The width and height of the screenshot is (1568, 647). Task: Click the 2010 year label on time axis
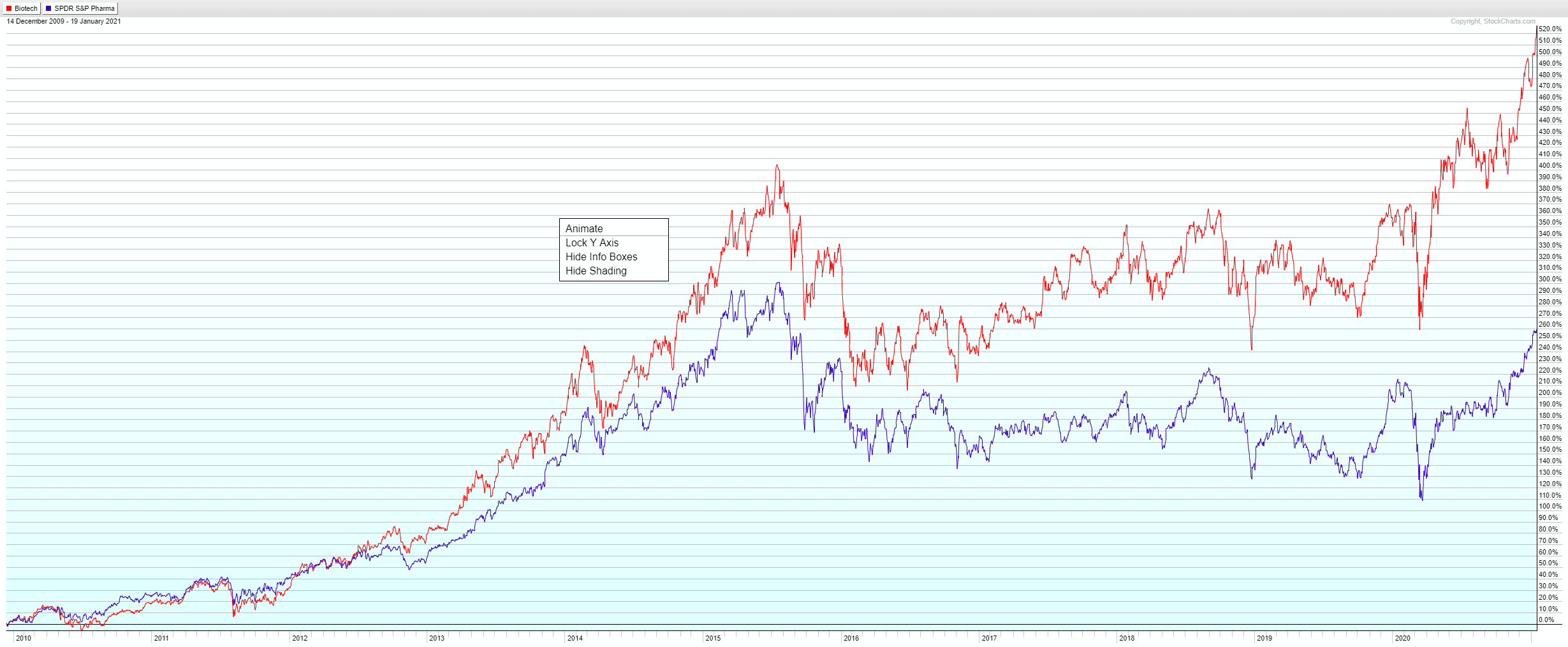[x=24, y=638]
